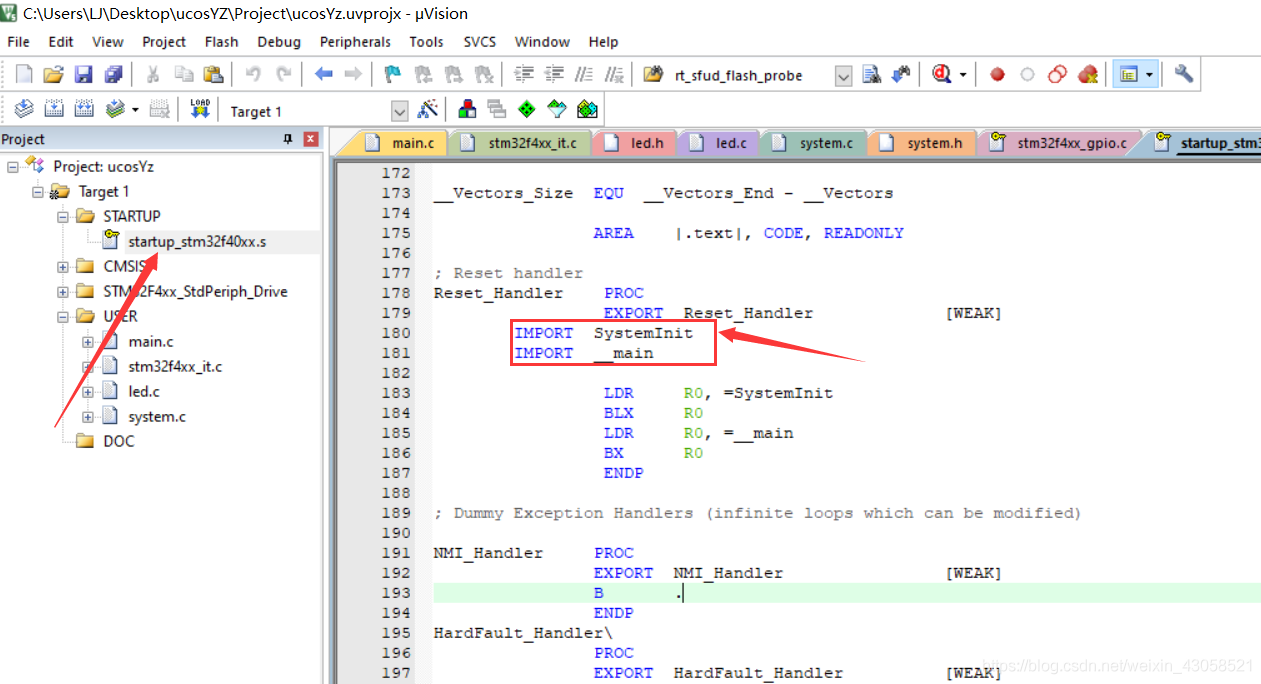This screenshot has width=1261, height=684.
Task: Insert a breakpoint with red circle
Action: (x=997, y=74)
